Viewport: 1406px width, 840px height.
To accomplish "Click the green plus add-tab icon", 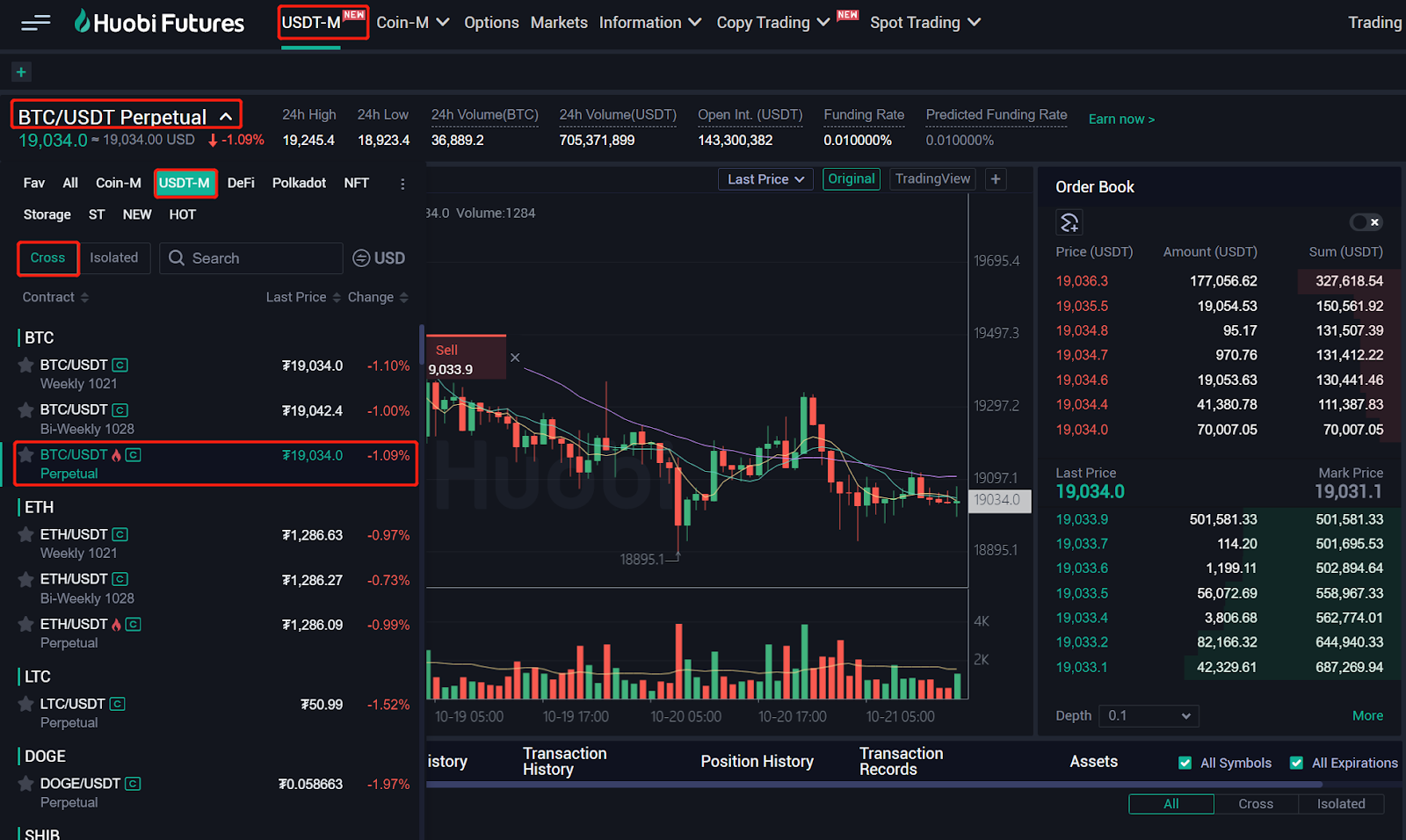I will pos(21,72).
